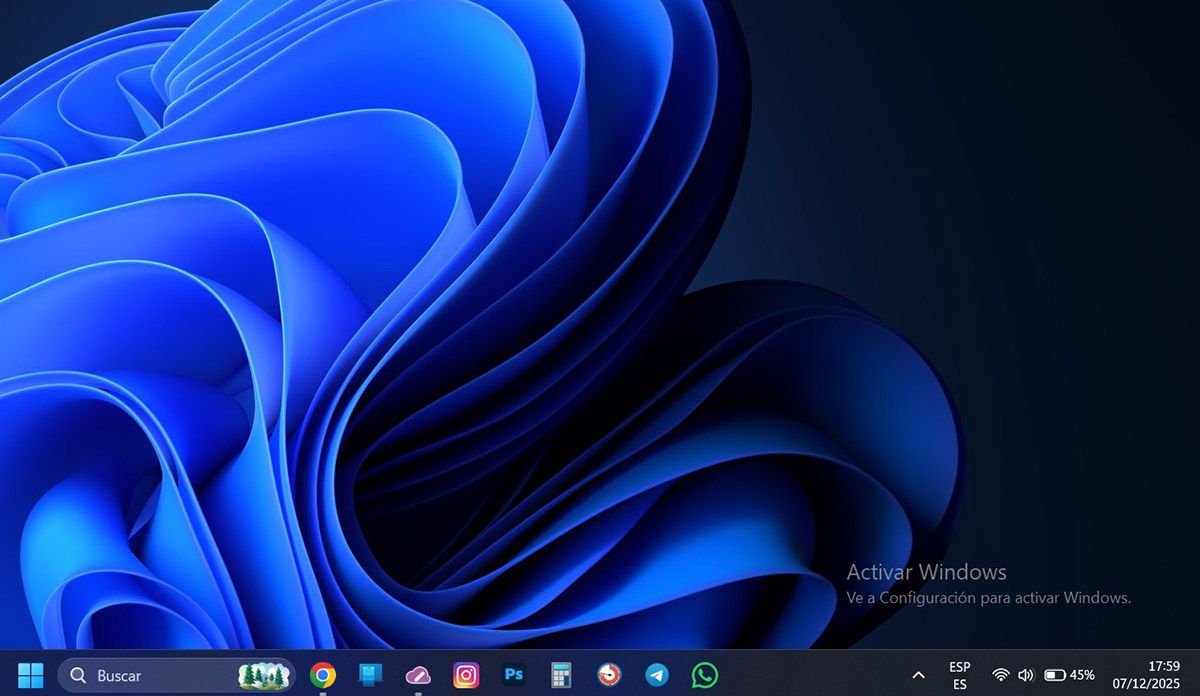This screenshot has width=1200, height=696.
Task: Open the ESP language switcher
Action: click(958, 675)
